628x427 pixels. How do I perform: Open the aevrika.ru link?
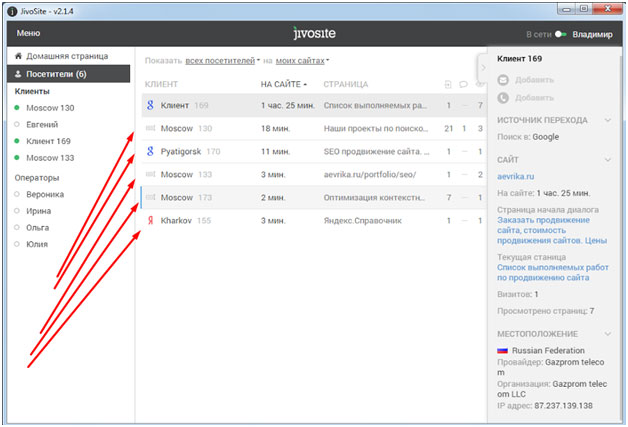point(515,176)
